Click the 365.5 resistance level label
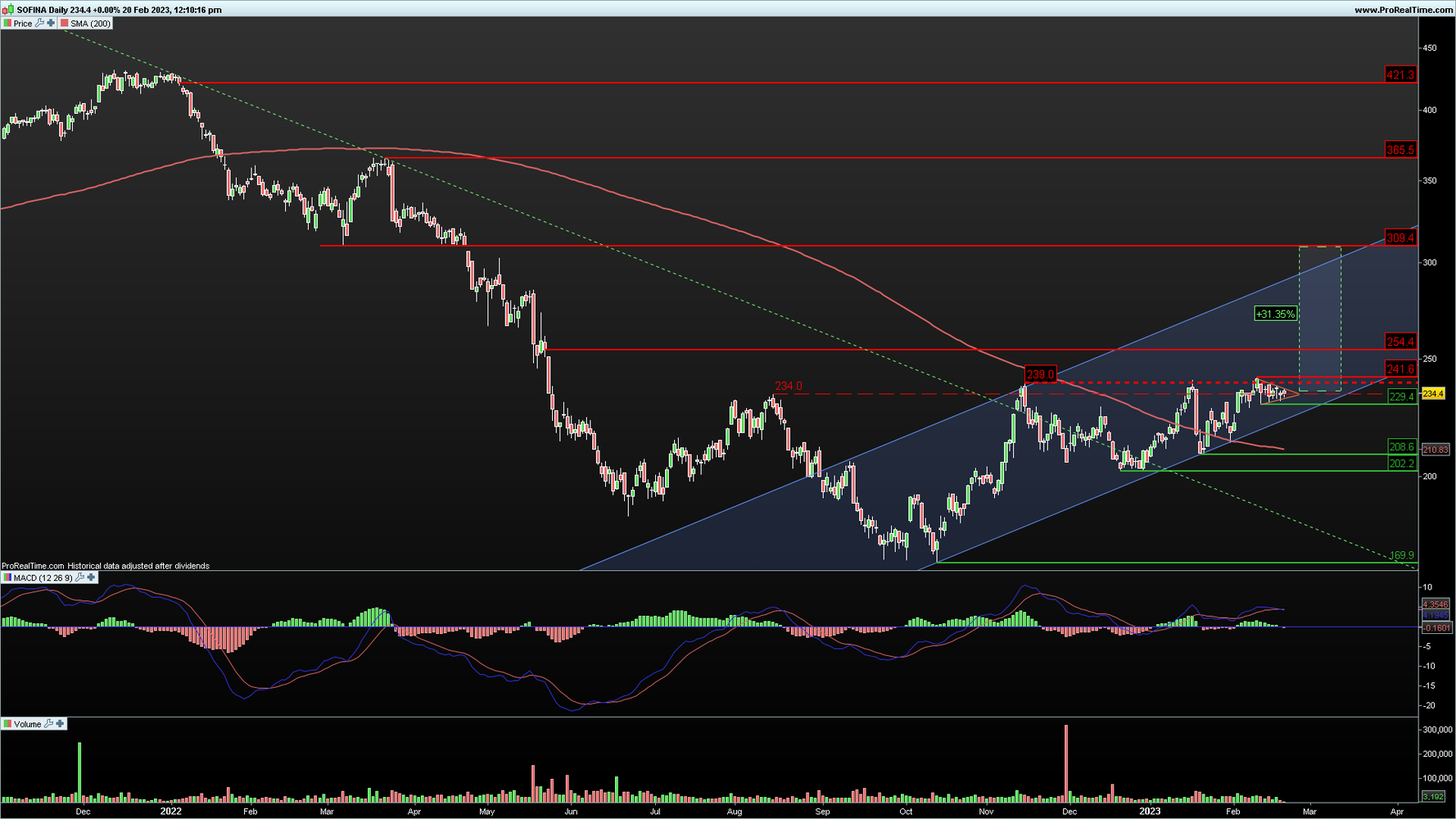Viewport: 1456px width, 819px height. coord(1400,150)
